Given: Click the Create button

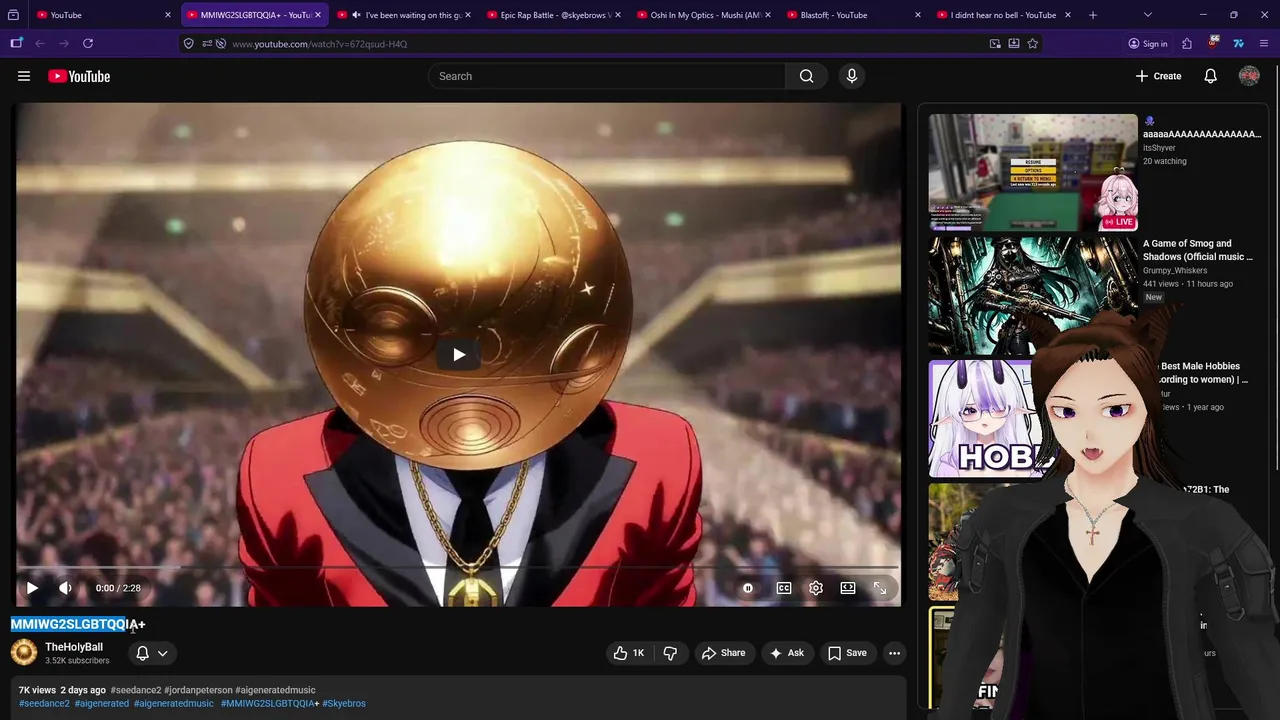Looking at the screenshot, I should [x=1158, y=76].
